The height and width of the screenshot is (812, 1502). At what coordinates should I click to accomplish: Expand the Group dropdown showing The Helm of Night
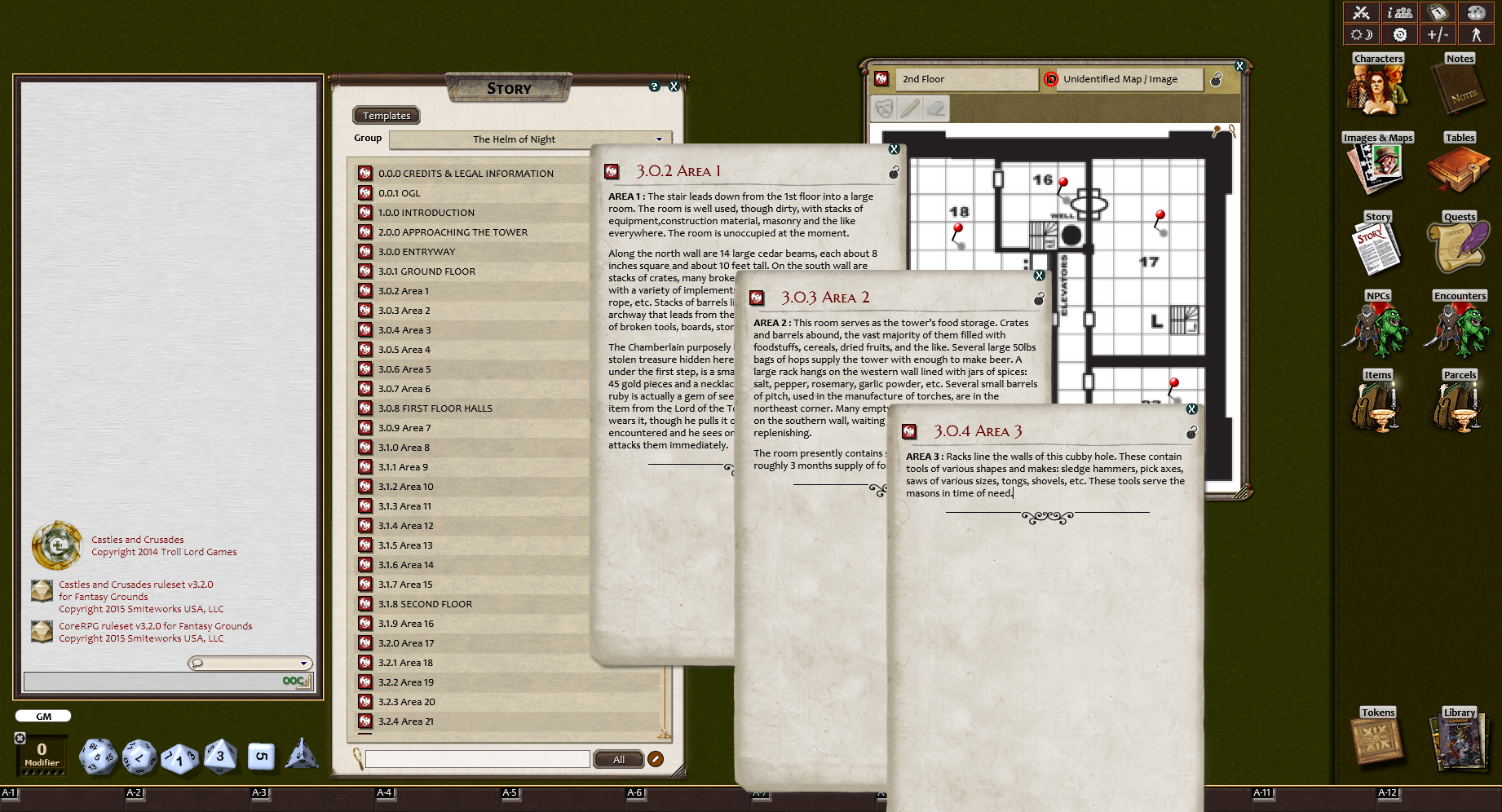[659, 139]
